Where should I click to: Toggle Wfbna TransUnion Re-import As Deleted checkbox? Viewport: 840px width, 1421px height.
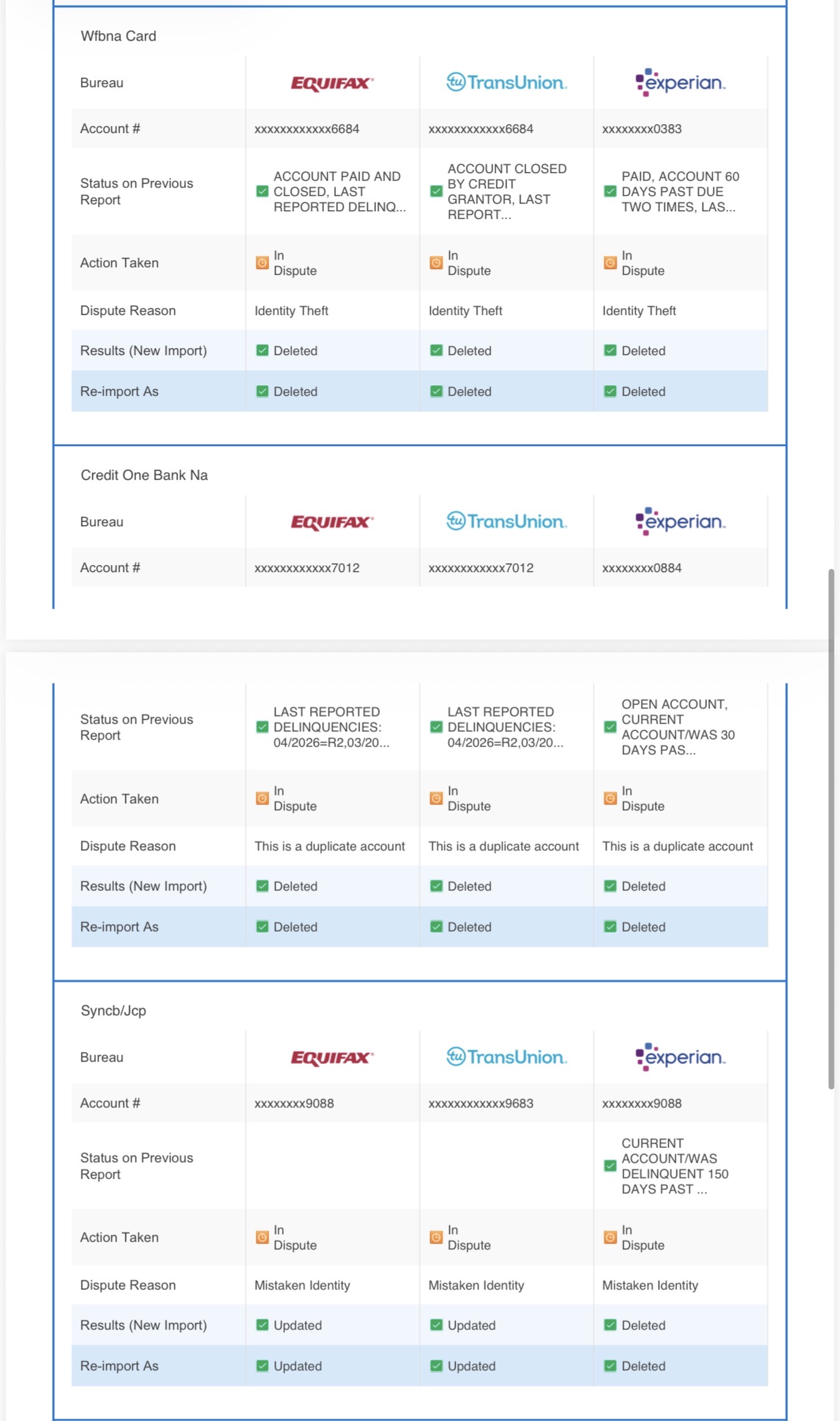pos(436,391)
